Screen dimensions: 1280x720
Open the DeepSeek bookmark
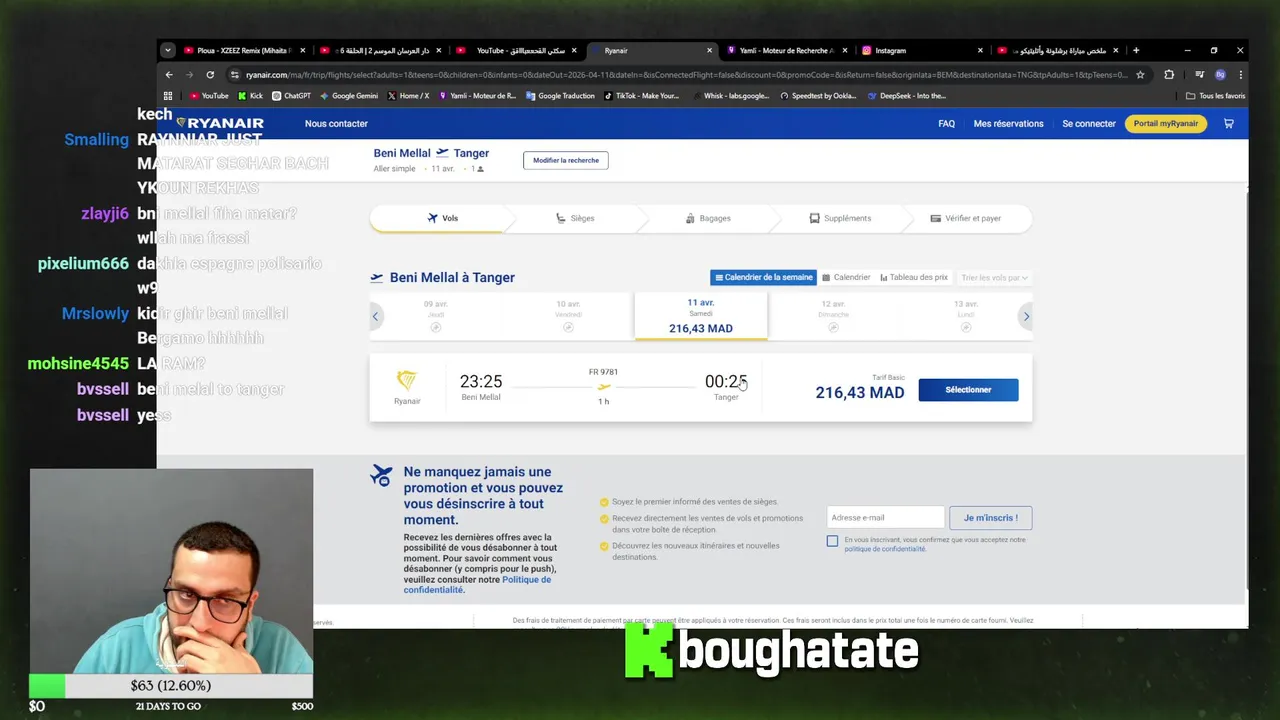click(906, 96)
